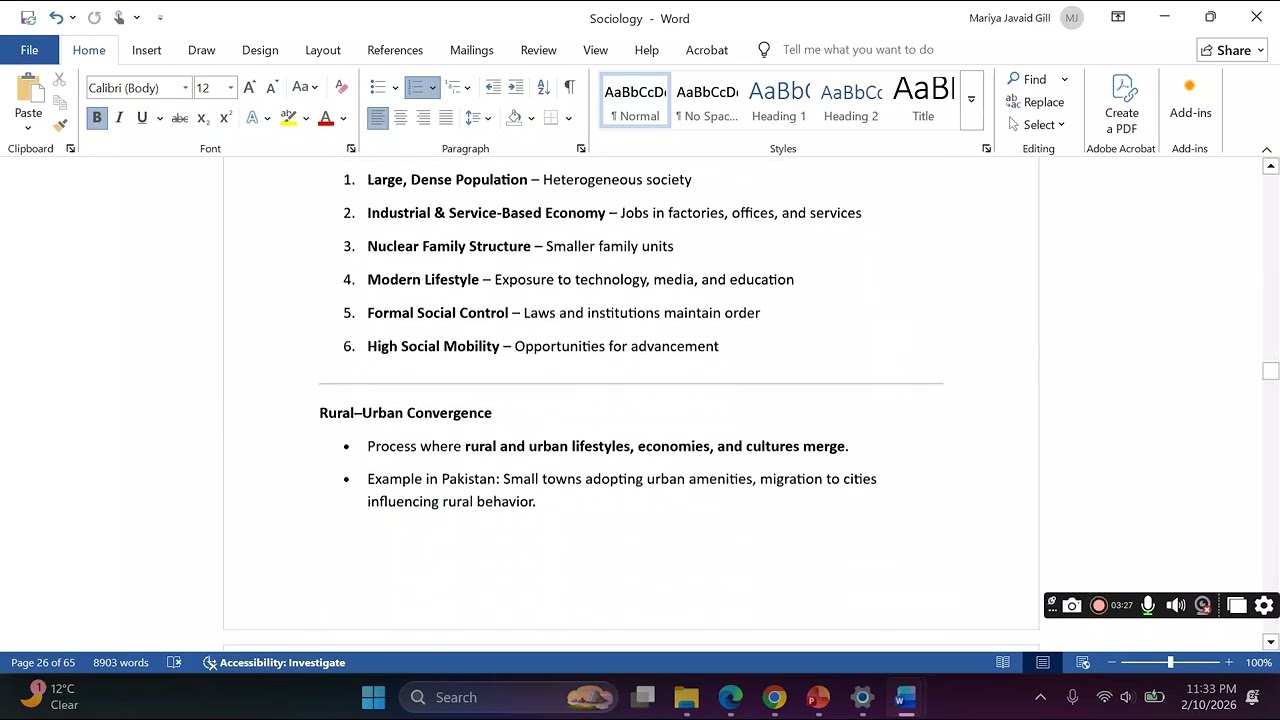
Task: Click the yellow highlight color button
Action: click(x=289, y=118)
